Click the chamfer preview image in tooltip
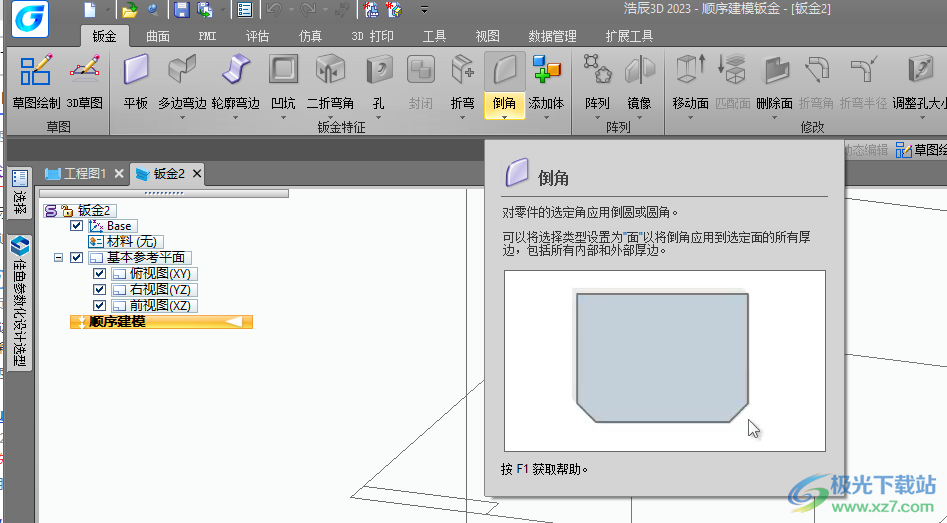 coord(664,361)
